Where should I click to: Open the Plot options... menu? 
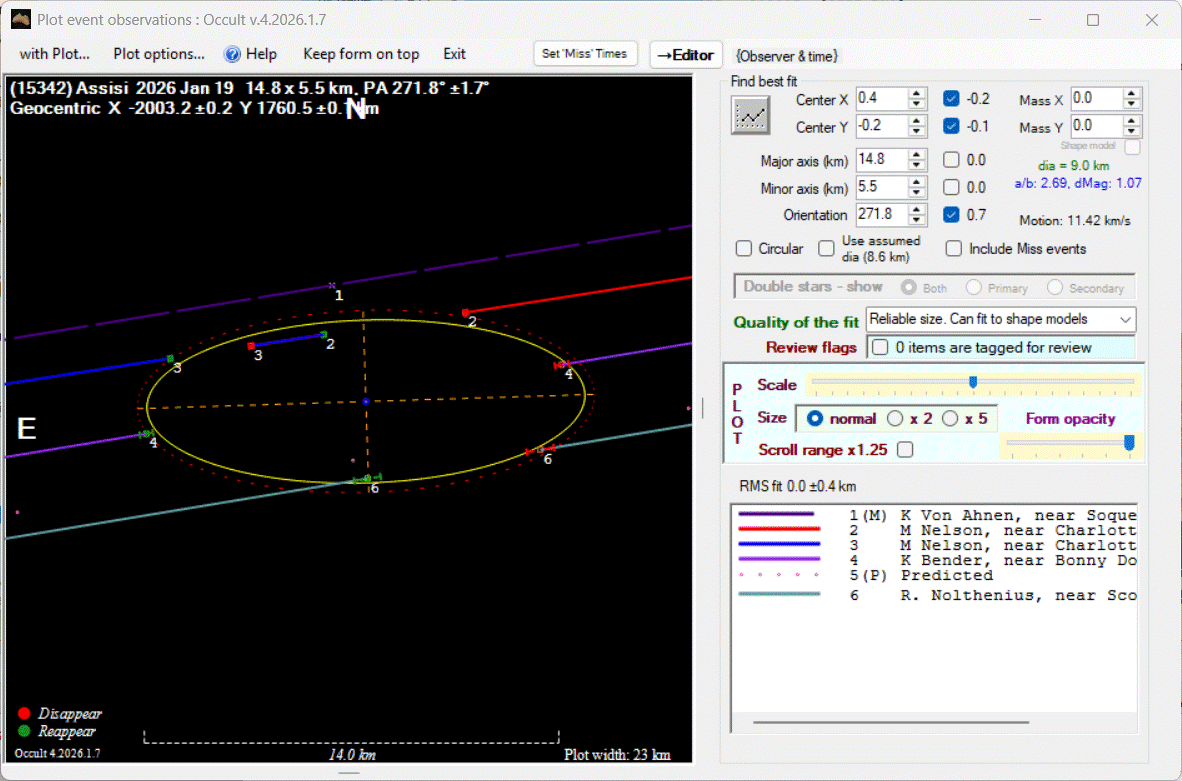(x=159, y=54)
